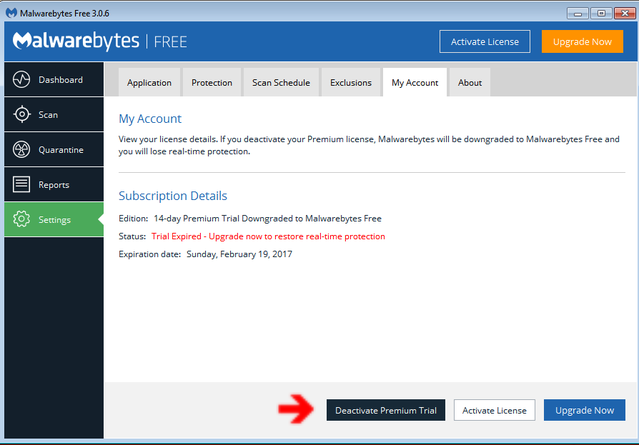Click the blue Upgrade Now button at bottom
Viewport: 639px width, 445px height.
click(x=584, y=410)
